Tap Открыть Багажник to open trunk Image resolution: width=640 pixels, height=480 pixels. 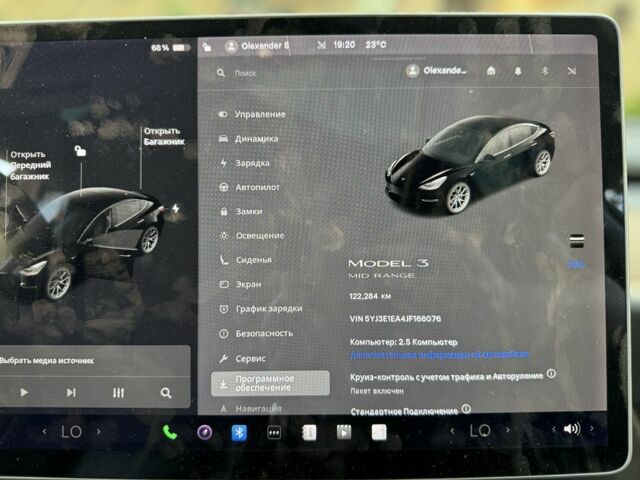[164, 136]
